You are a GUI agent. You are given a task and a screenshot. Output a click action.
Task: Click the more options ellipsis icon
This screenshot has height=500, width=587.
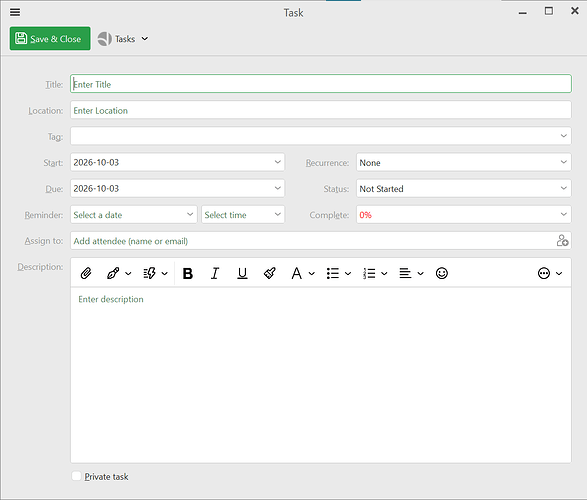click(544, 273)
